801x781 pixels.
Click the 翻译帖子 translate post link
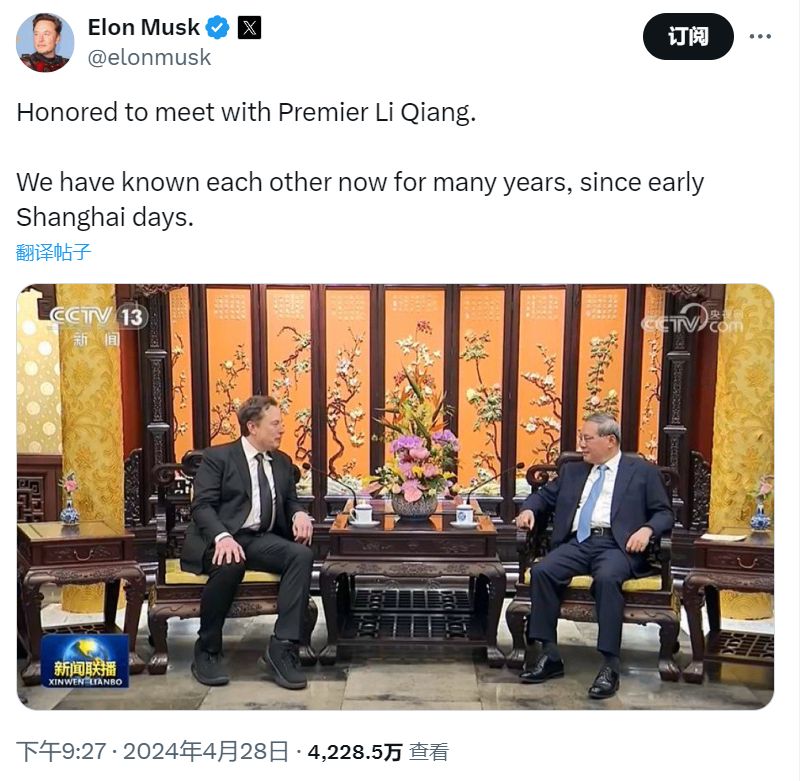(53, 252)
